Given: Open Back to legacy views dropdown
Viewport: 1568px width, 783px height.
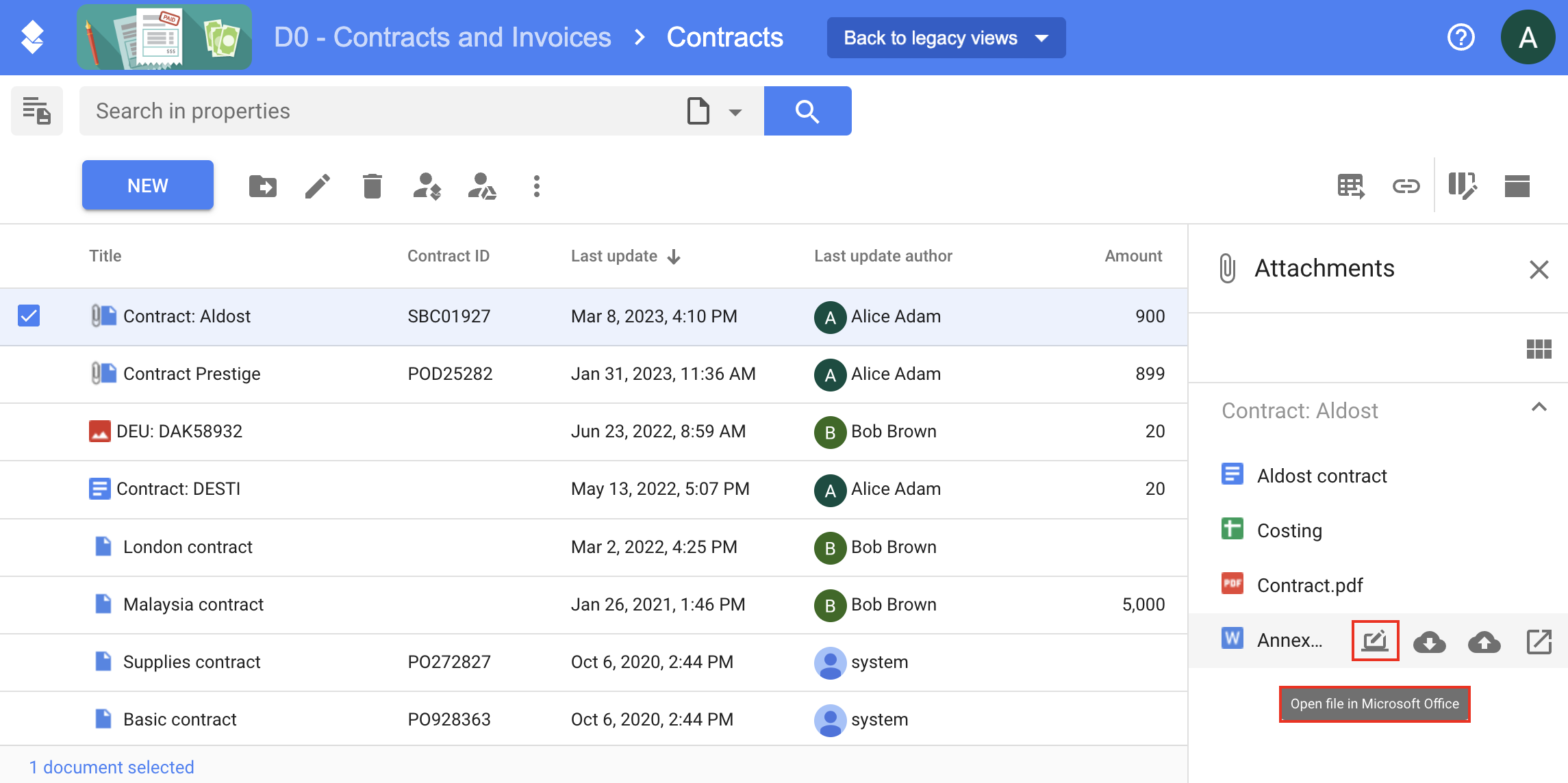Looking at the screenshot, I should click(x=946, y=38).
